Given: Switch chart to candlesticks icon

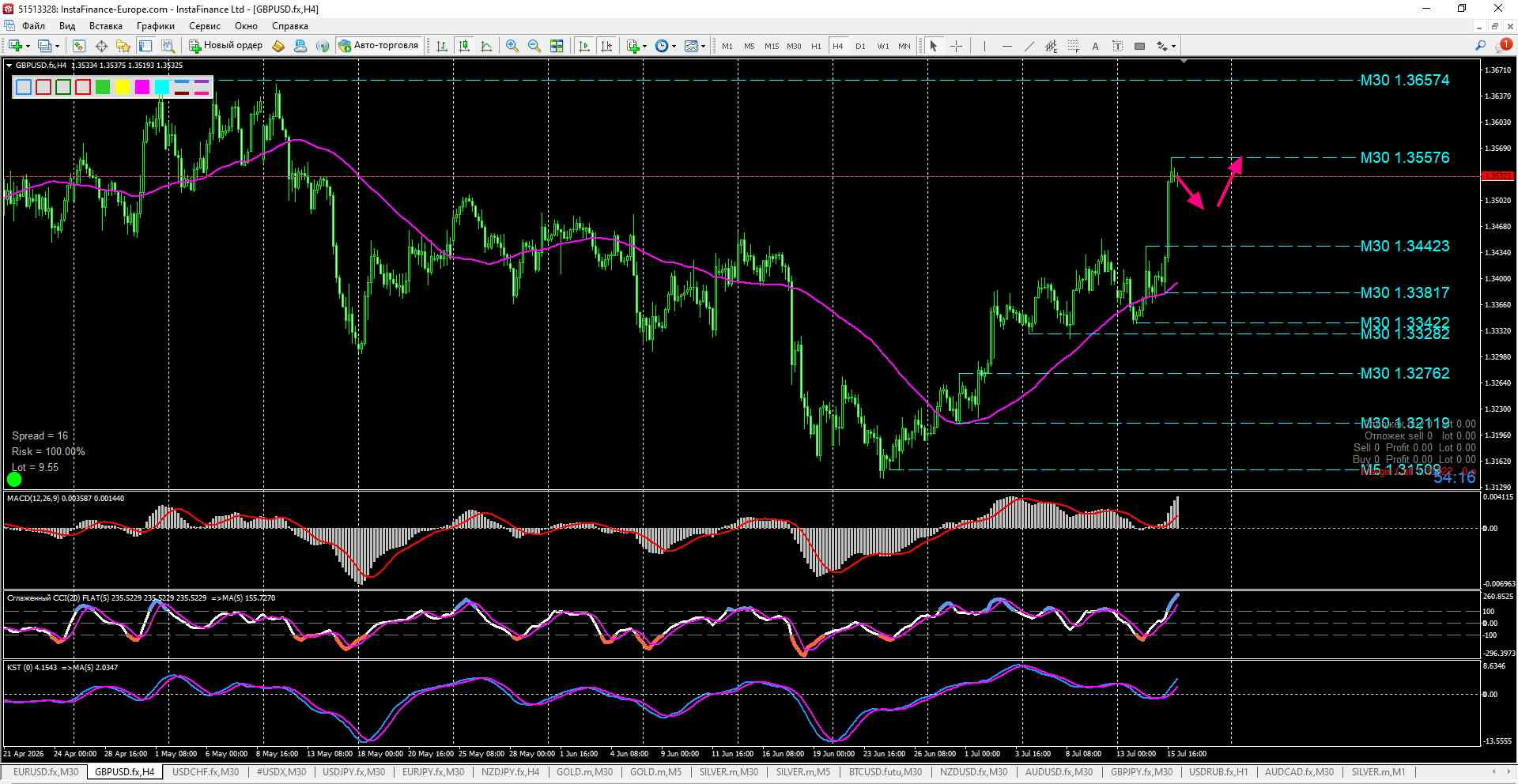Looking at the screenshot, I should point(464,46).
